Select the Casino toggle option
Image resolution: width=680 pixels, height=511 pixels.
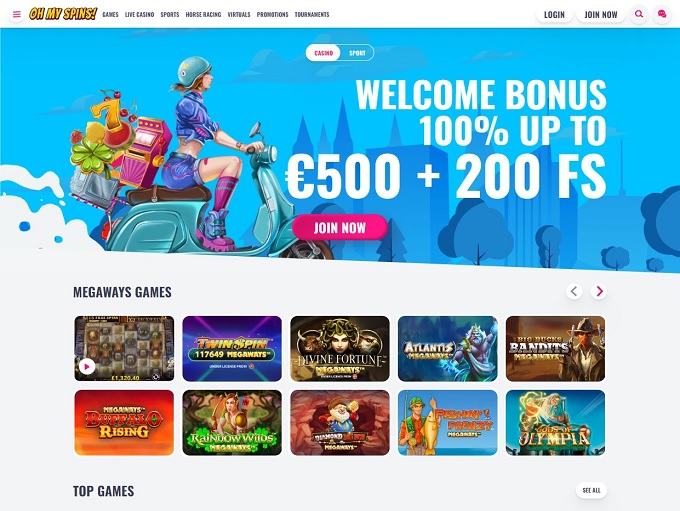pos(324,53)
